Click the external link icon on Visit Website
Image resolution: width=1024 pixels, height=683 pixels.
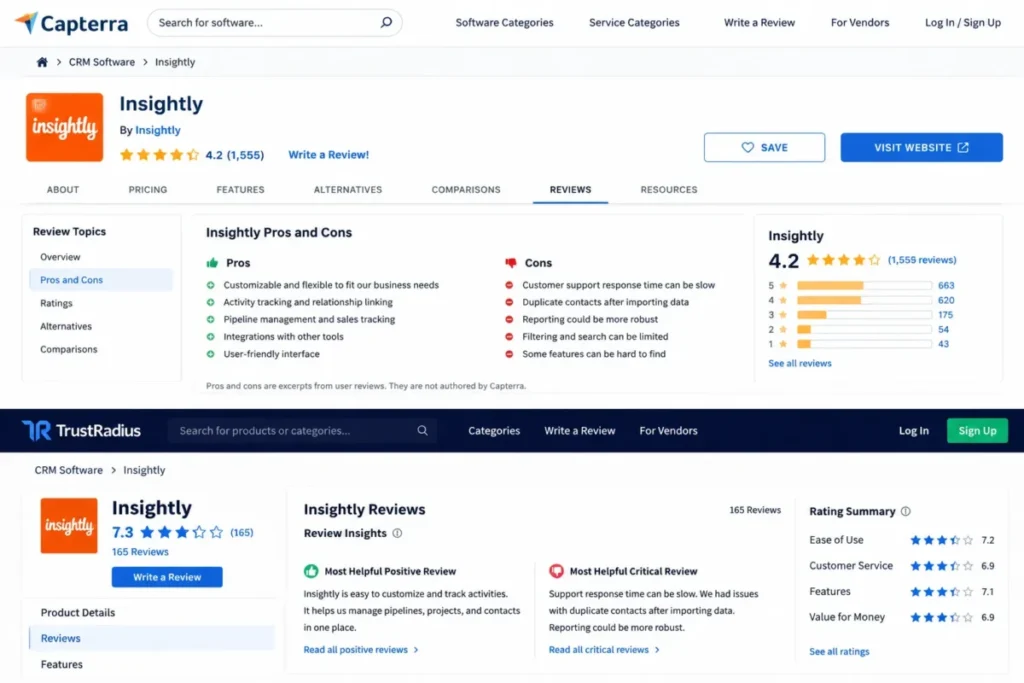click(x=963, y=148)
